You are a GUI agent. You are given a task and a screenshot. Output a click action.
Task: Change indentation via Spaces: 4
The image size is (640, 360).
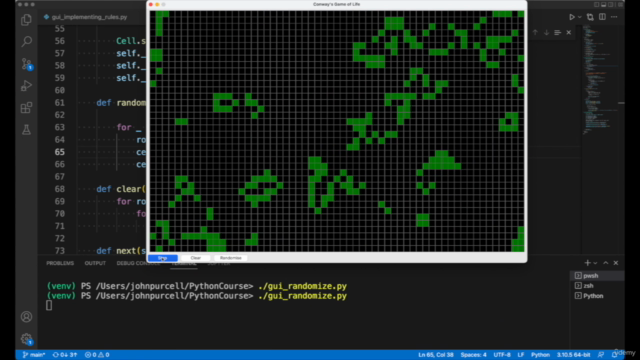[x=473, y=355]
